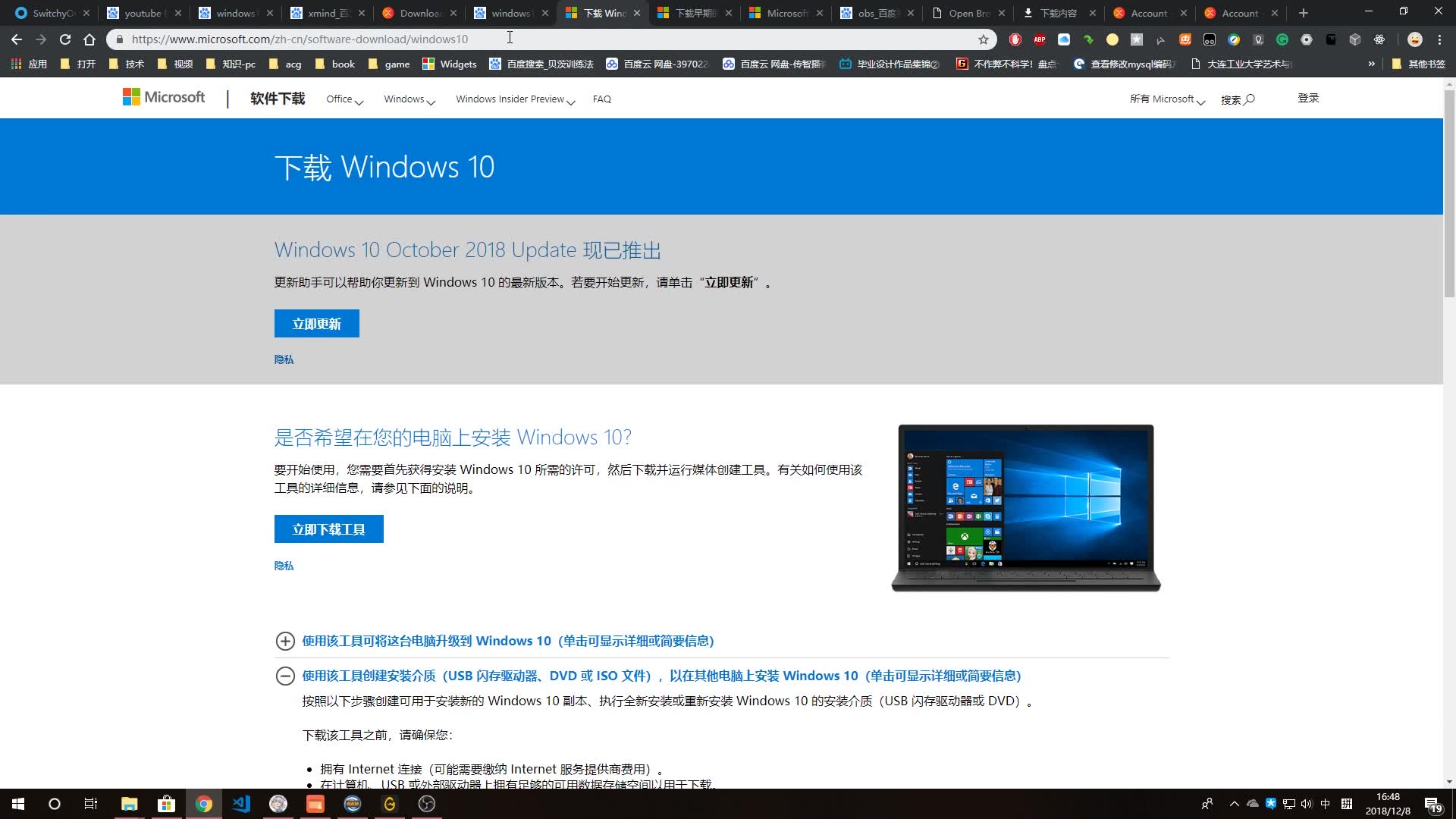Toggle the bookmark star in the address bar

982,39
